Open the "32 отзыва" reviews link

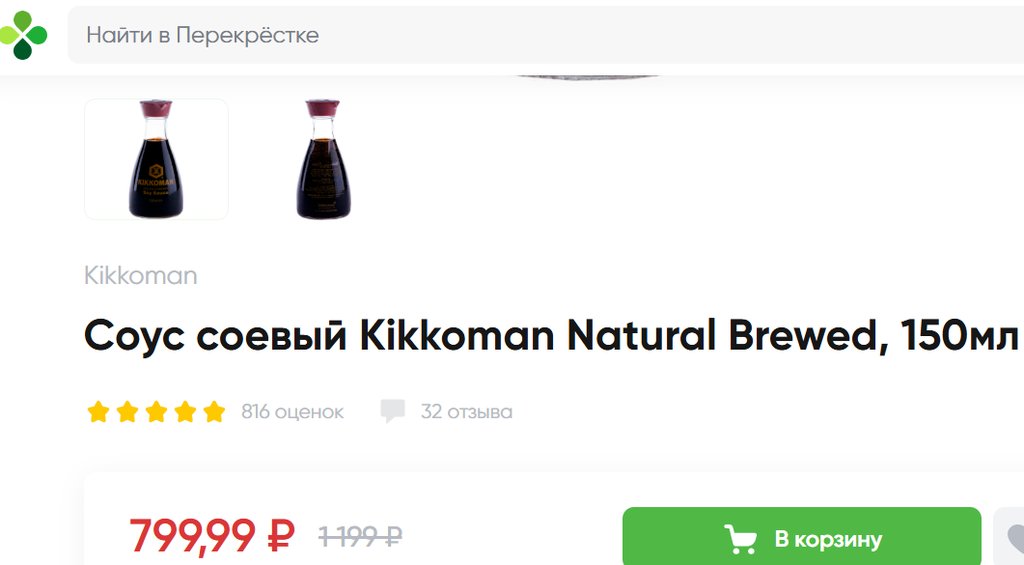(x=466, y=412)
